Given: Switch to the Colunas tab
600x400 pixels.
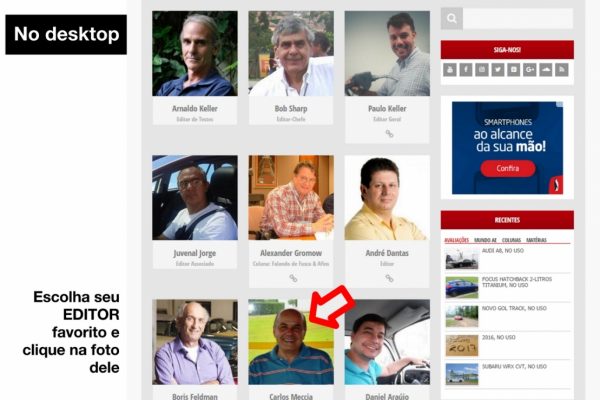Looking at the screenshot, I should pos(511,240).
